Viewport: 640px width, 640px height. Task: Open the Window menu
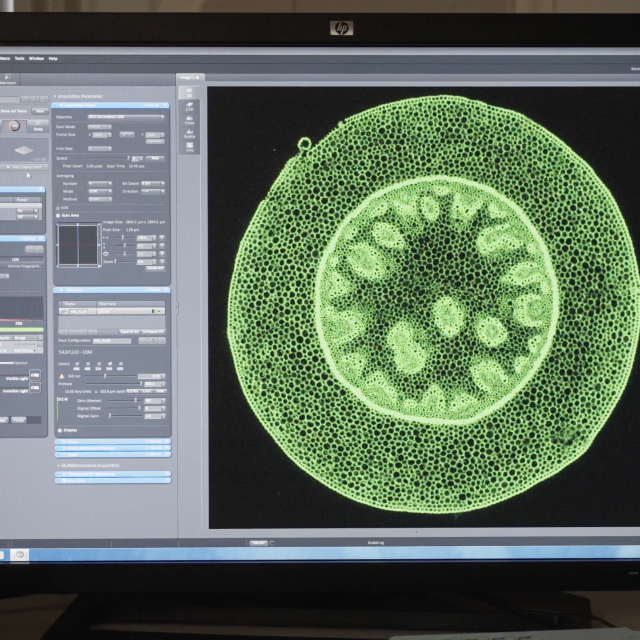36,58
